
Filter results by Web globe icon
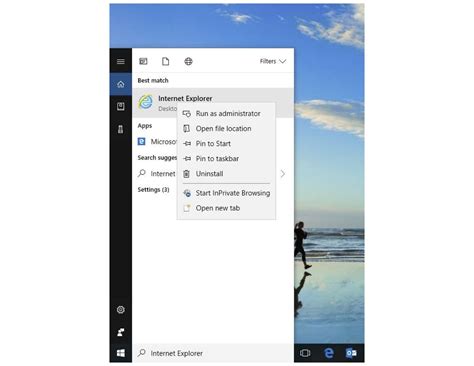click(188, 61)
